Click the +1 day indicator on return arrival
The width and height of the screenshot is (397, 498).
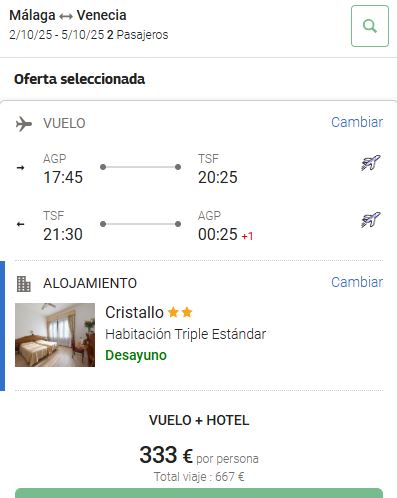pyautogui.click(x=247, y=236)
